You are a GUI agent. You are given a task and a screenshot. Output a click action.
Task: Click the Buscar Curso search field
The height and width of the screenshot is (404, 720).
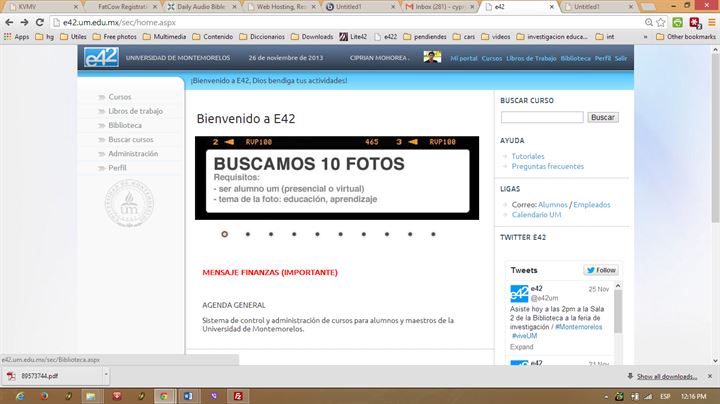(542, 118)
